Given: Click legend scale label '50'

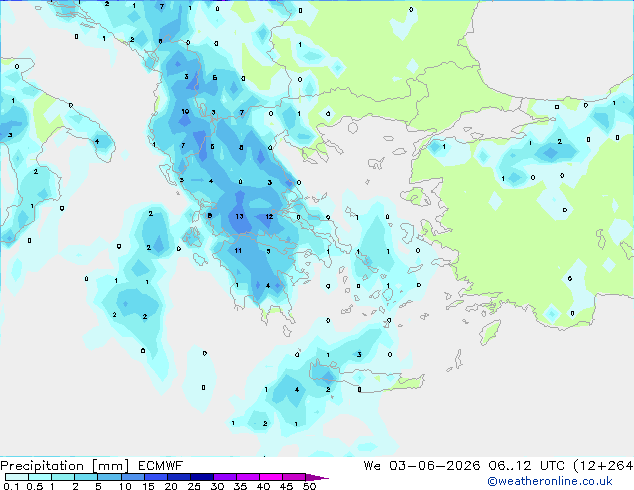Looking at the screenshot, I should tap(309, 486).
